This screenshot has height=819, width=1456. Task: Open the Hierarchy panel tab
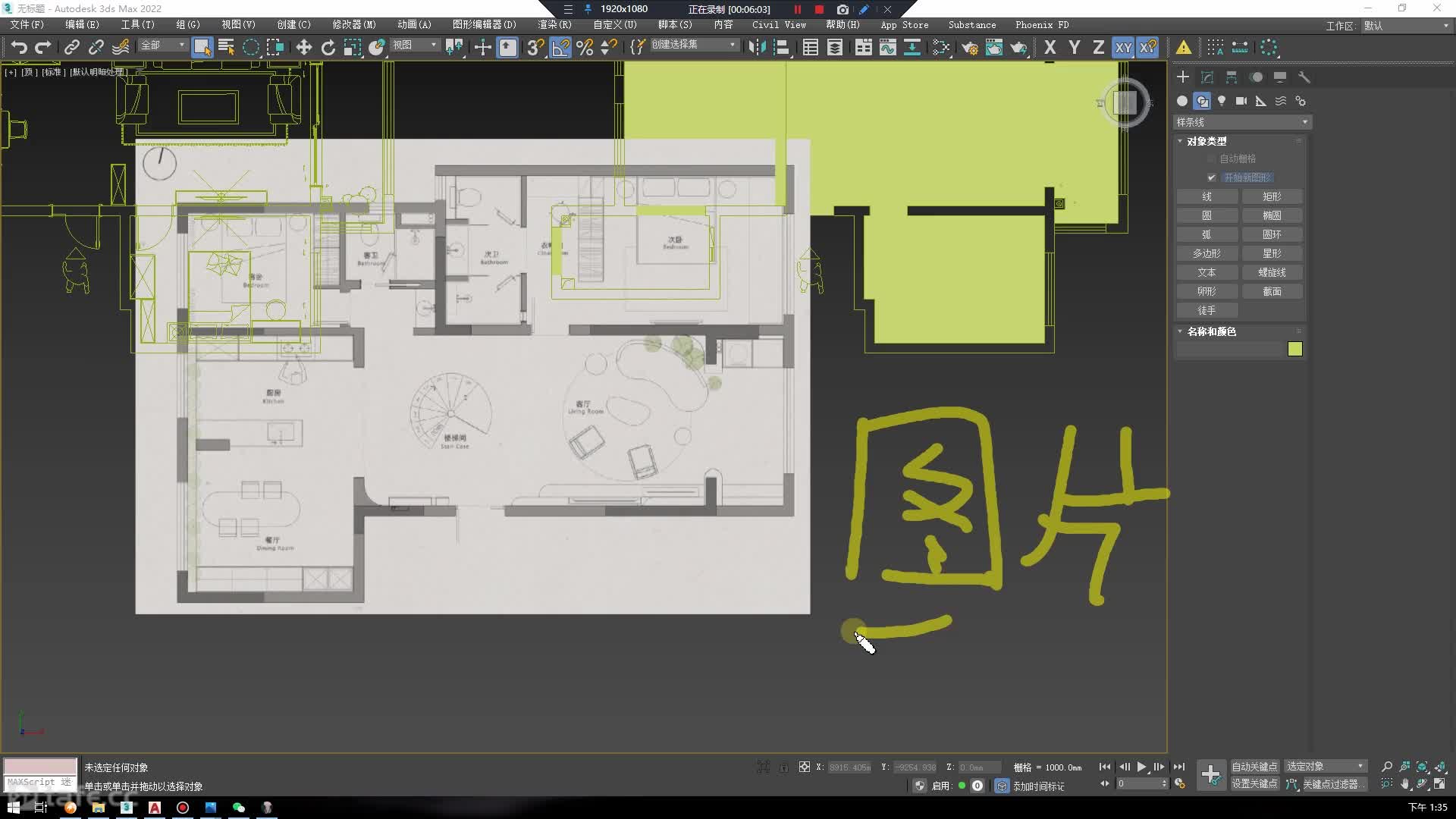(1232, 77)
